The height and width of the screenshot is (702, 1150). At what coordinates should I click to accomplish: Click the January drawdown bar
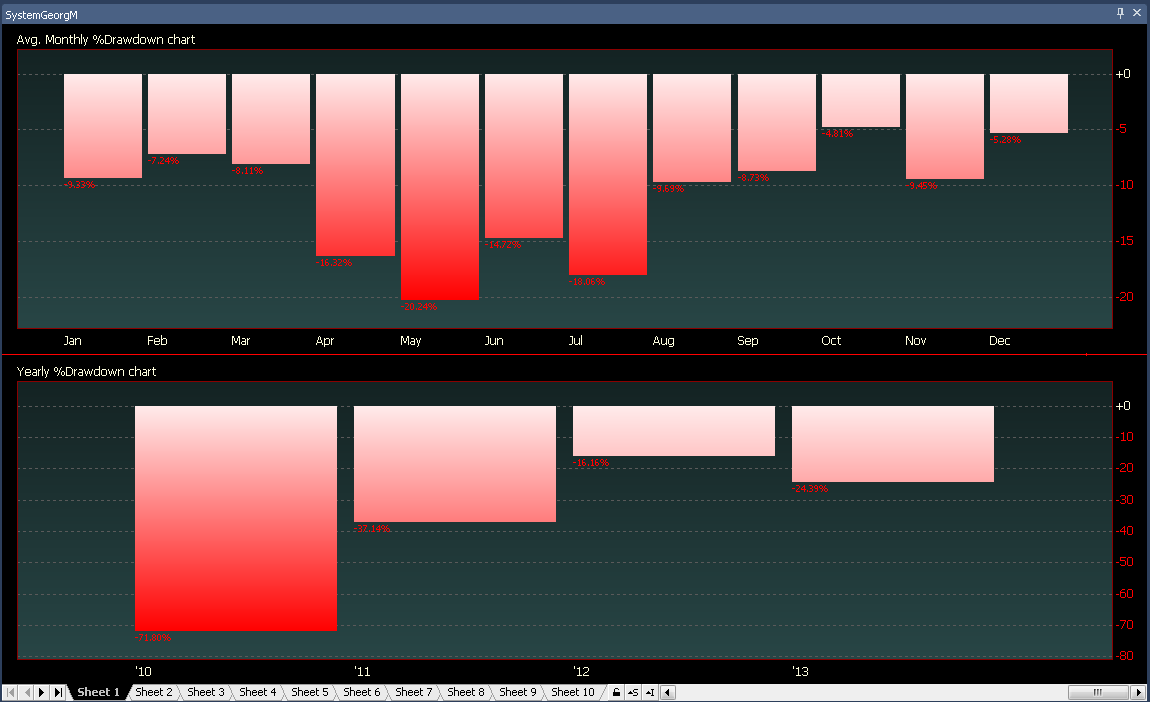point(103,125)
